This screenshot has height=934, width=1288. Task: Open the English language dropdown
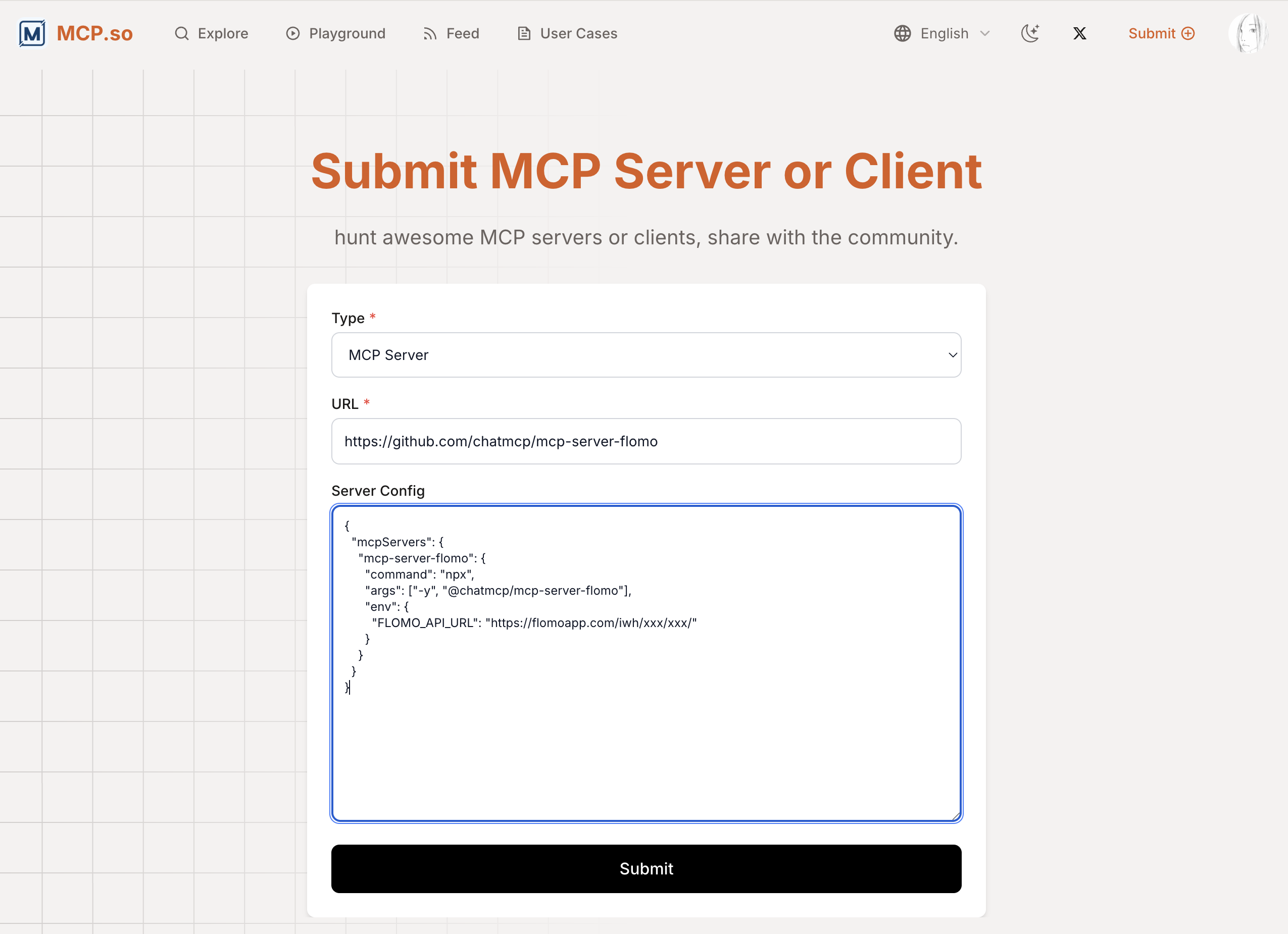click(x=945, y=33)
